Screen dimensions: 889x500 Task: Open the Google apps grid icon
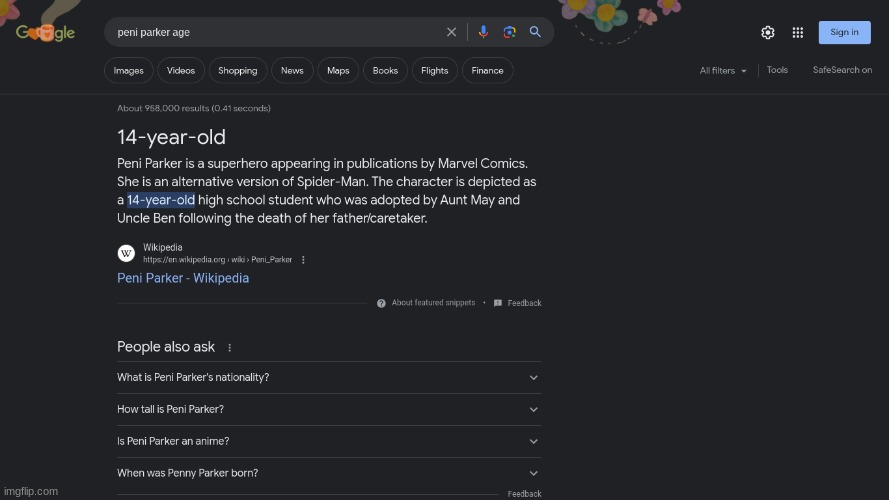tap(798, 32)
